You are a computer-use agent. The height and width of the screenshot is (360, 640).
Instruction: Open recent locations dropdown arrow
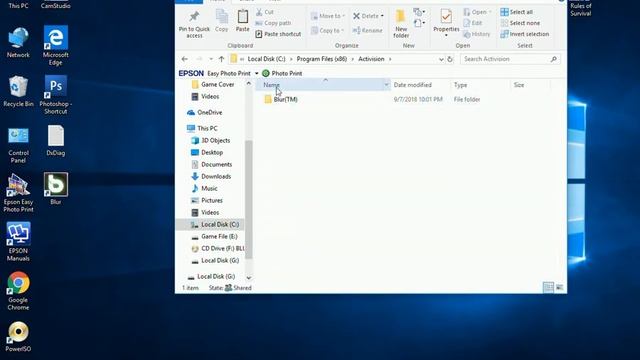point(211,59)
